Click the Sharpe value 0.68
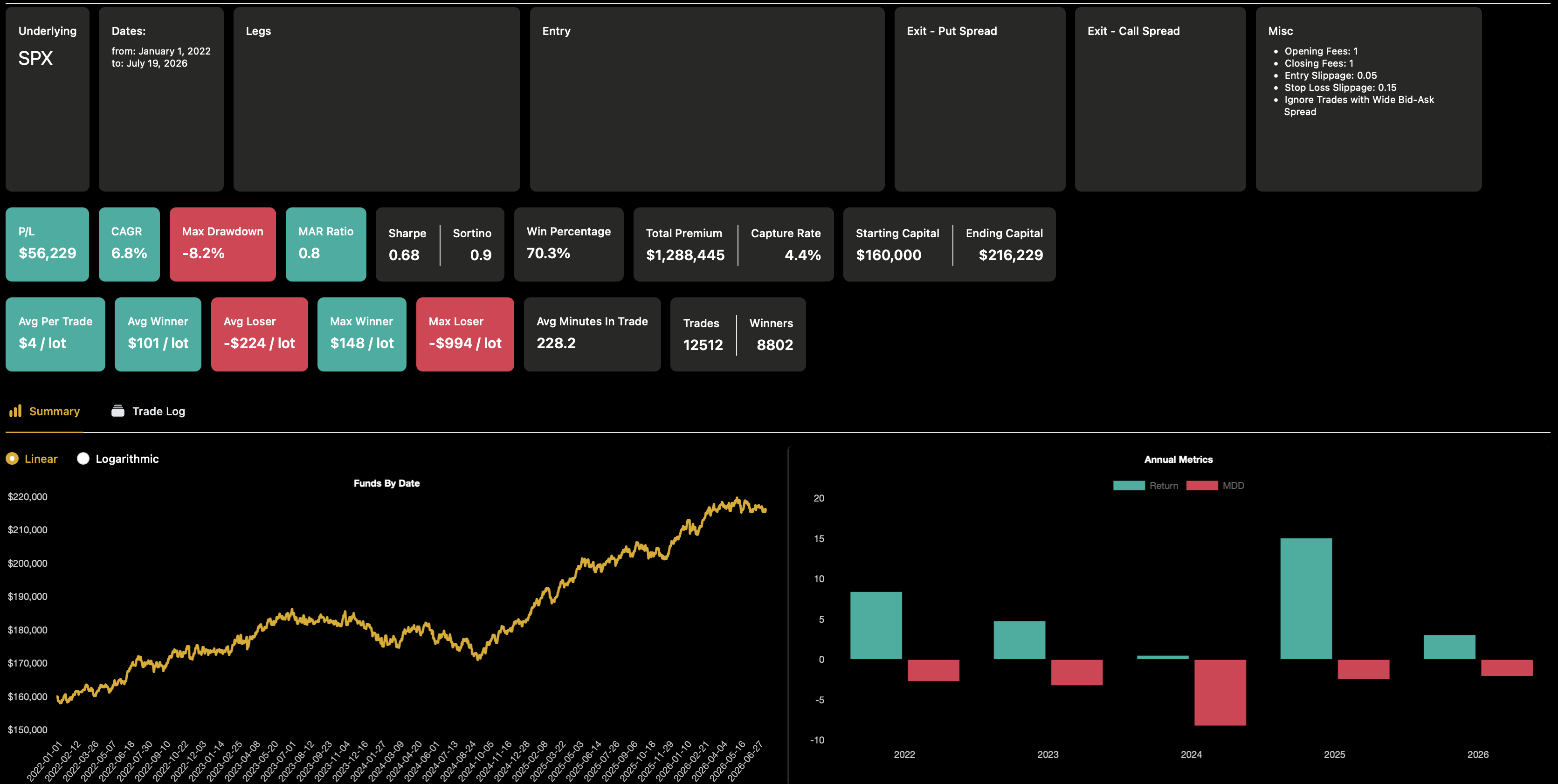 coord(404,255)
